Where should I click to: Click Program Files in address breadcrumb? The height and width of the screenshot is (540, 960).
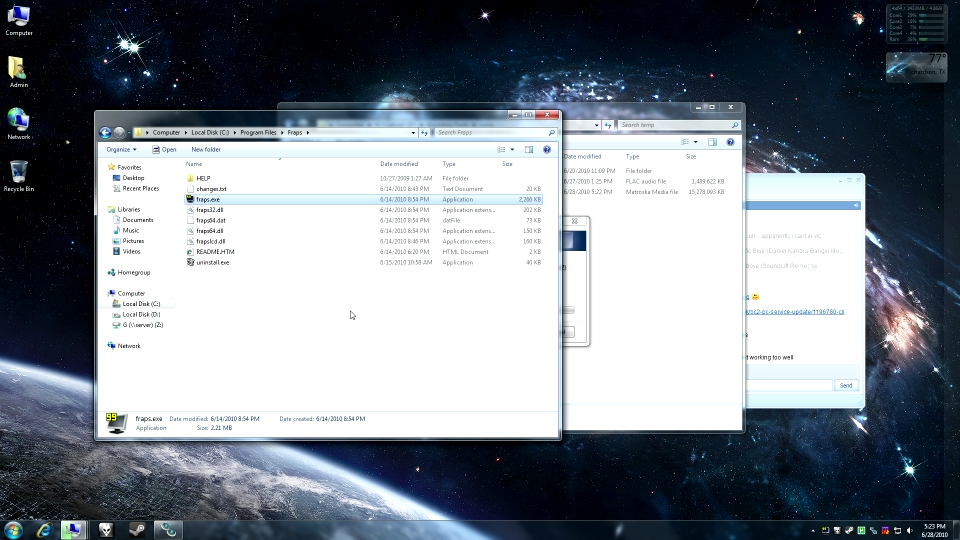pos(257,132)
